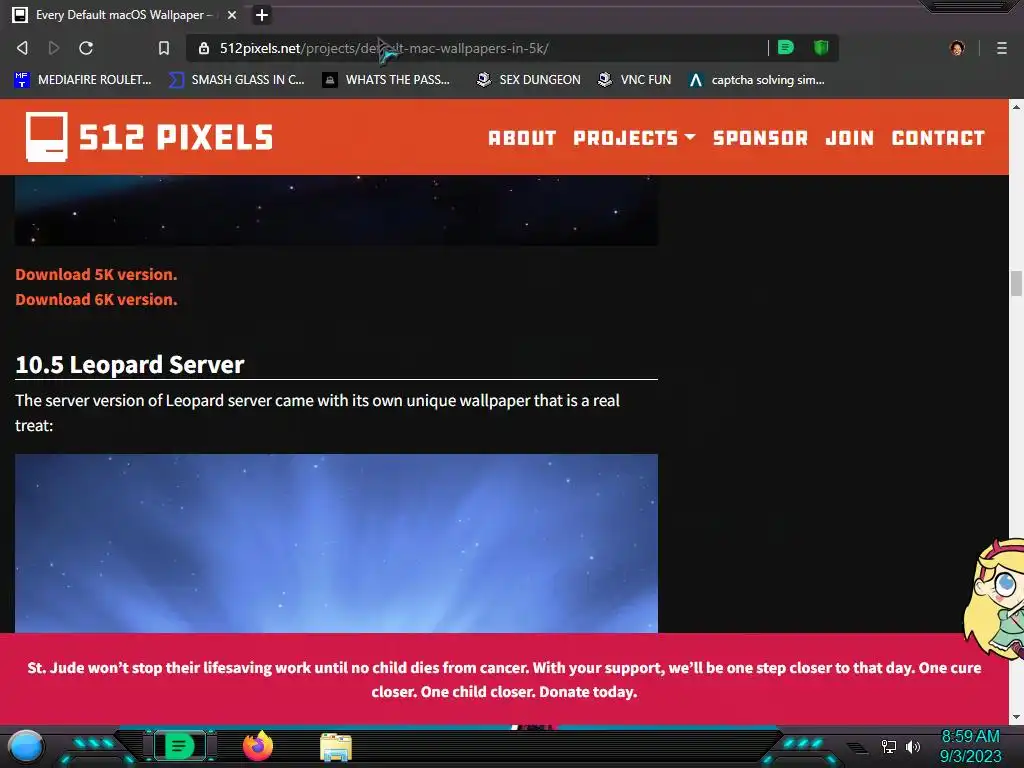
Task: Select the Every Default macOS Wallpaper tab
Action: [124, 14]
